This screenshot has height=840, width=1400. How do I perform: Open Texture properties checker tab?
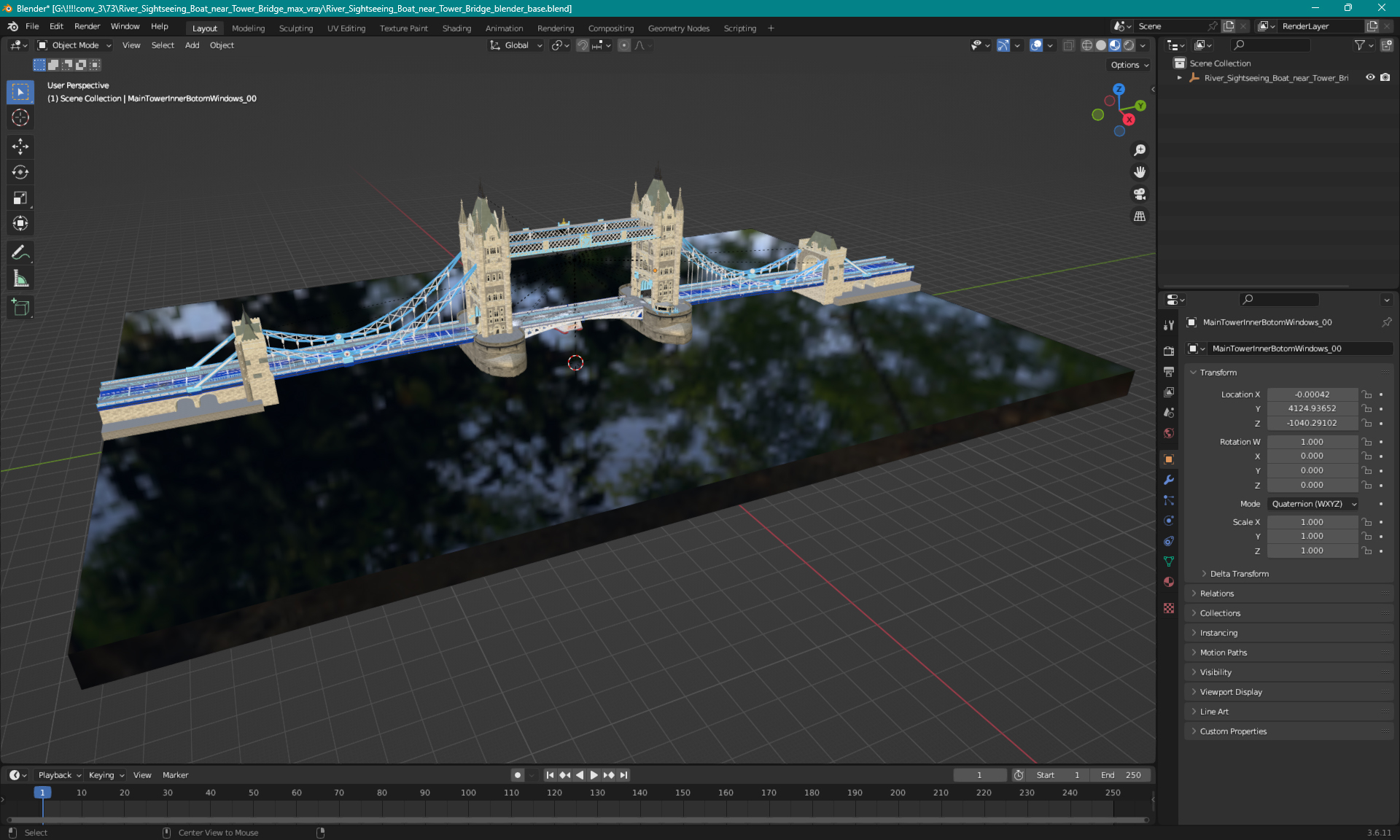pyautogui.click(x=1169, y=608)
